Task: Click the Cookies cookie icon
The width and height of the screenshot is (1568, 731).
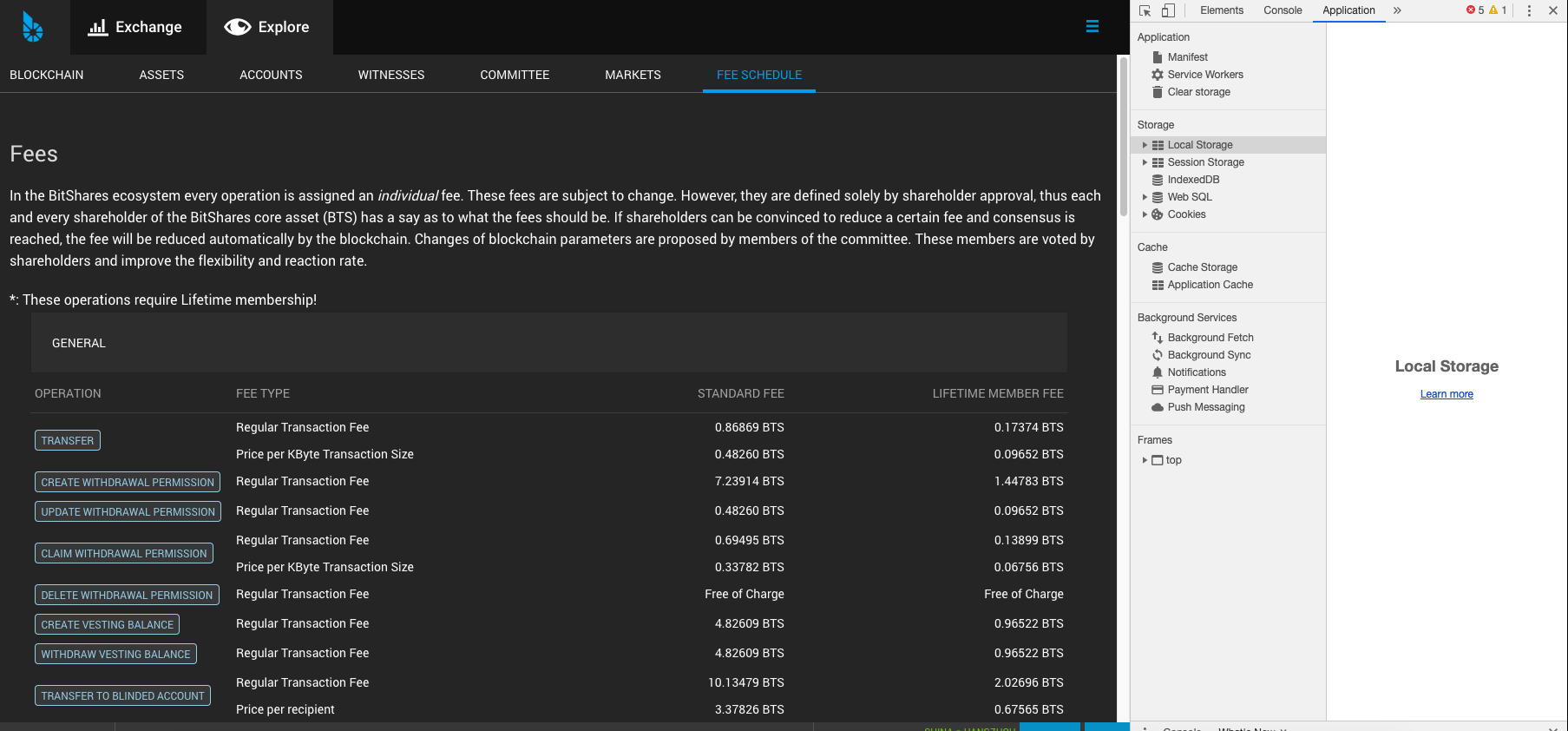Action: tap(1158, 214)
